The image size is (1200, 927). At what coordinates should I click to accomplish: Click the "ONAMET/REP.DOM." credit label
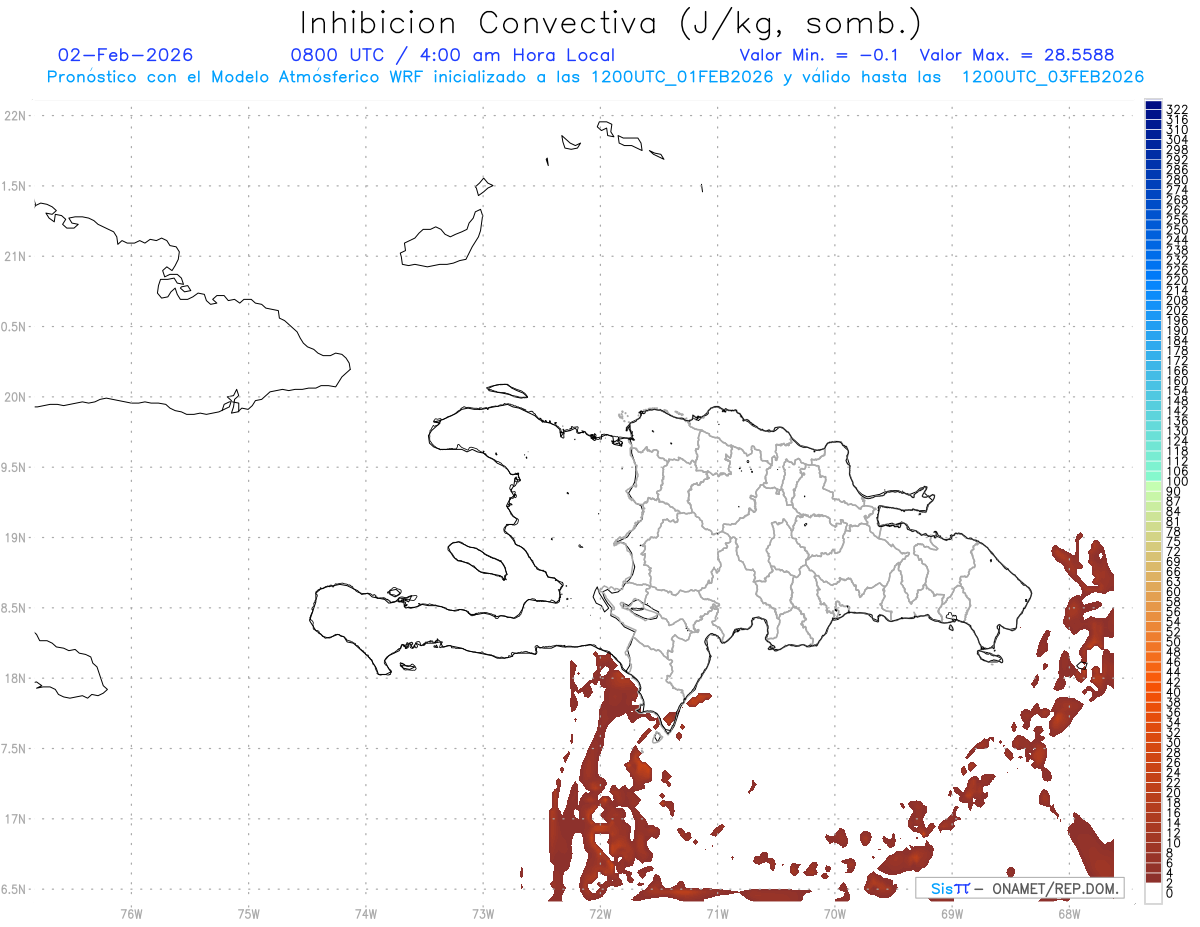(1055, 888)
